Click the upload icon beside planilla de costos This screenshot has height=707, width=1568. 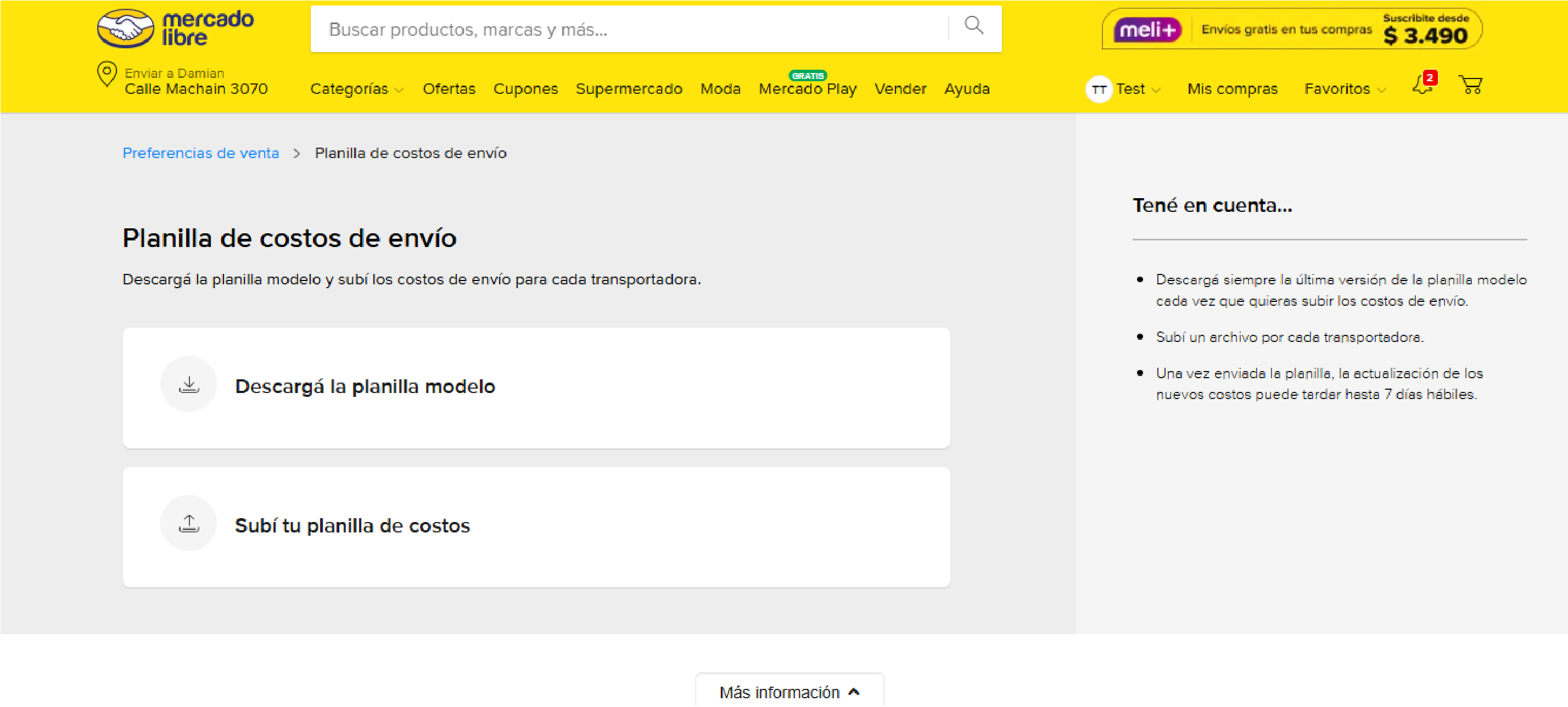click(189, 523)
